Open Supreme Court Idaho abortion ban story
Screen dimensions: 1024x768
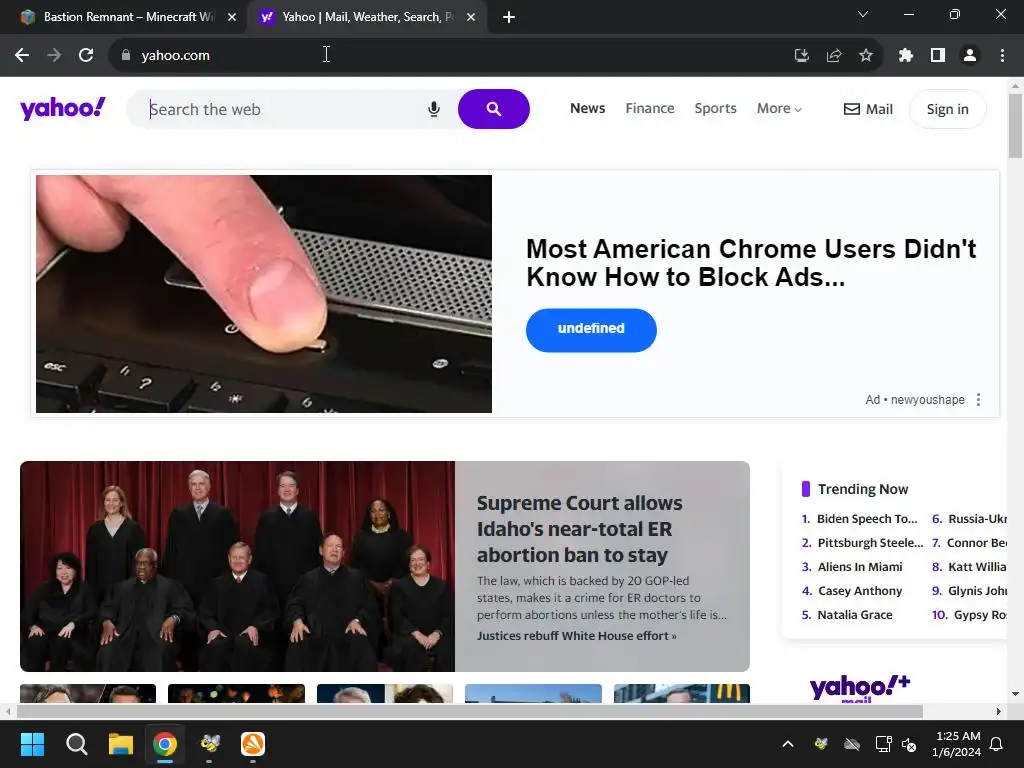(579, 529)
